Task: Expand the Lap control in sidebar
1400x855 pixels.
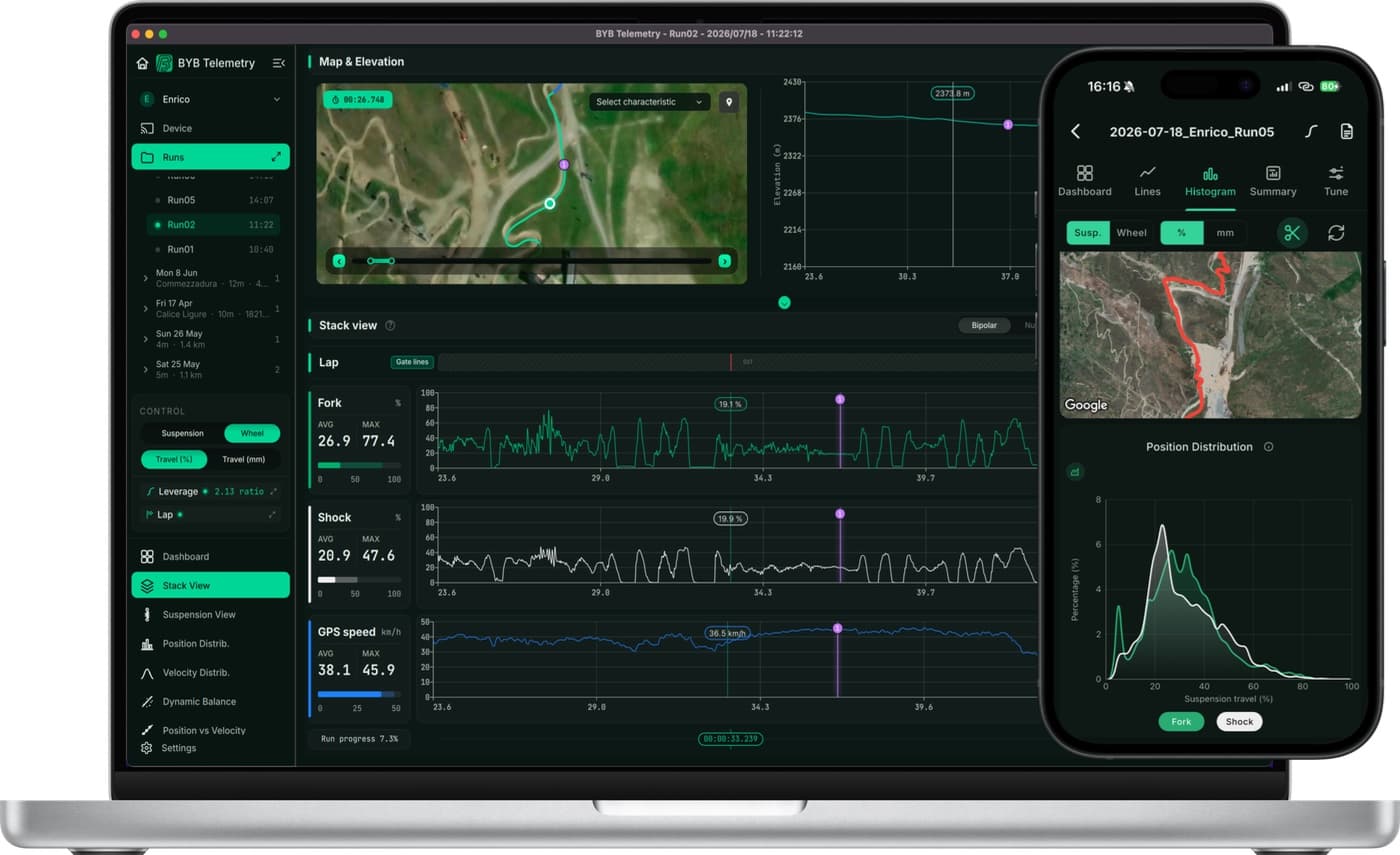Action: click(x=272, y=515)
